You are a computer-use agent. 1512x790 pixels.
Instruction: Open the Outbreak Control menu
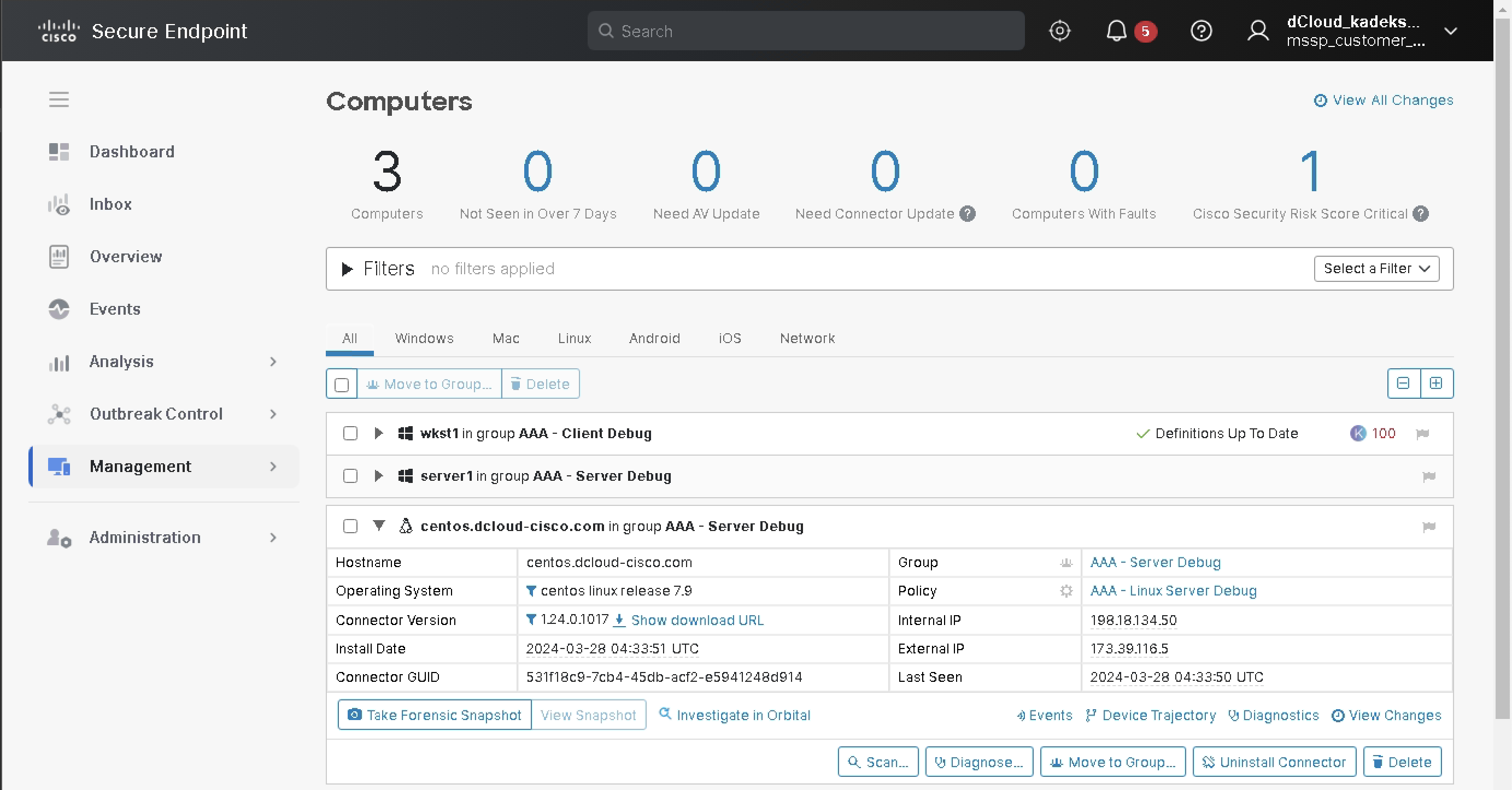coord(156,414)
